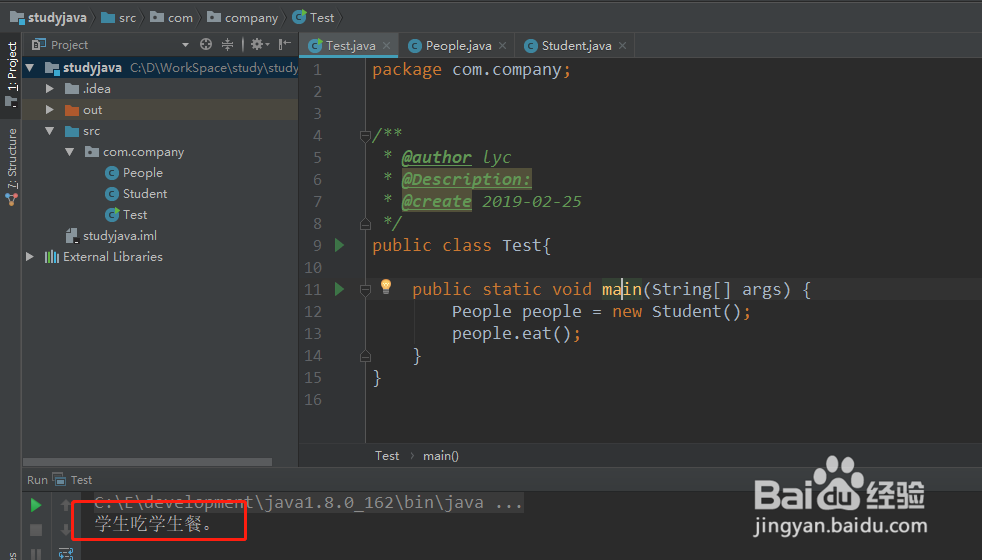Click the @create tag in the Javadoc
The width and height of the screenshot is (982, 560).
[x=437, y=202]
